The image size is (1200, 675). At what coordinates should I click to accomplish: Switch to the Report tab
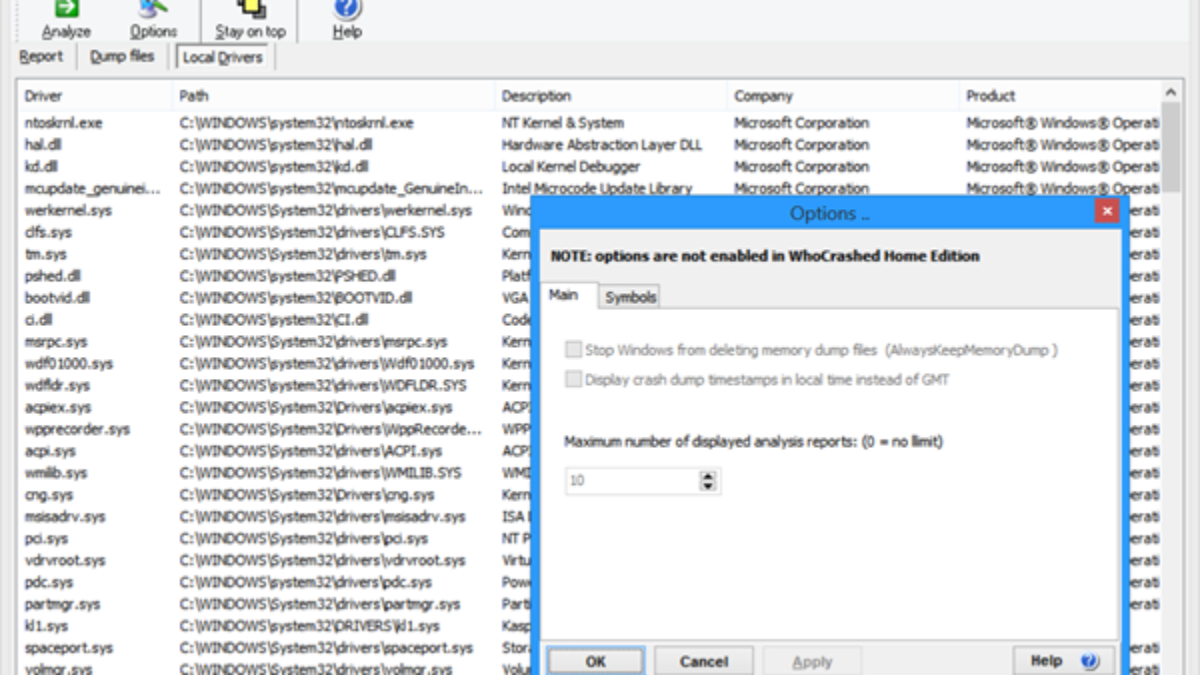(x=41, y=57)
